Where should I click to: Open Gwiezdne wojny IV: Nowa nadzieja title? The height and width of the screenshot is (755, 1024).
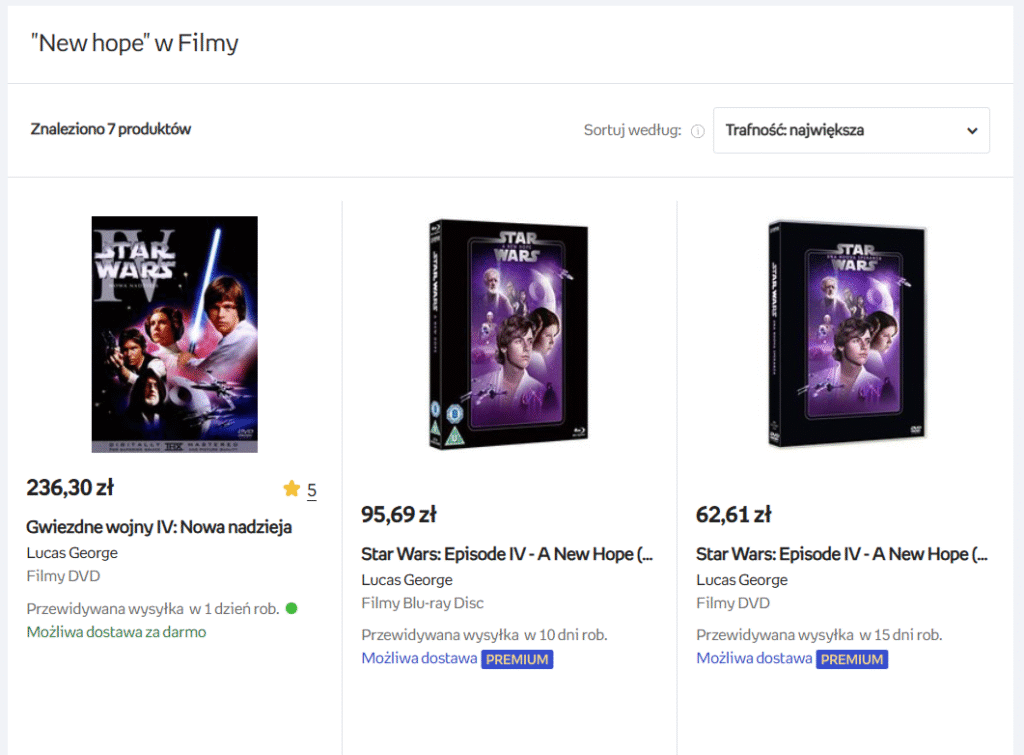click(159, 526)
